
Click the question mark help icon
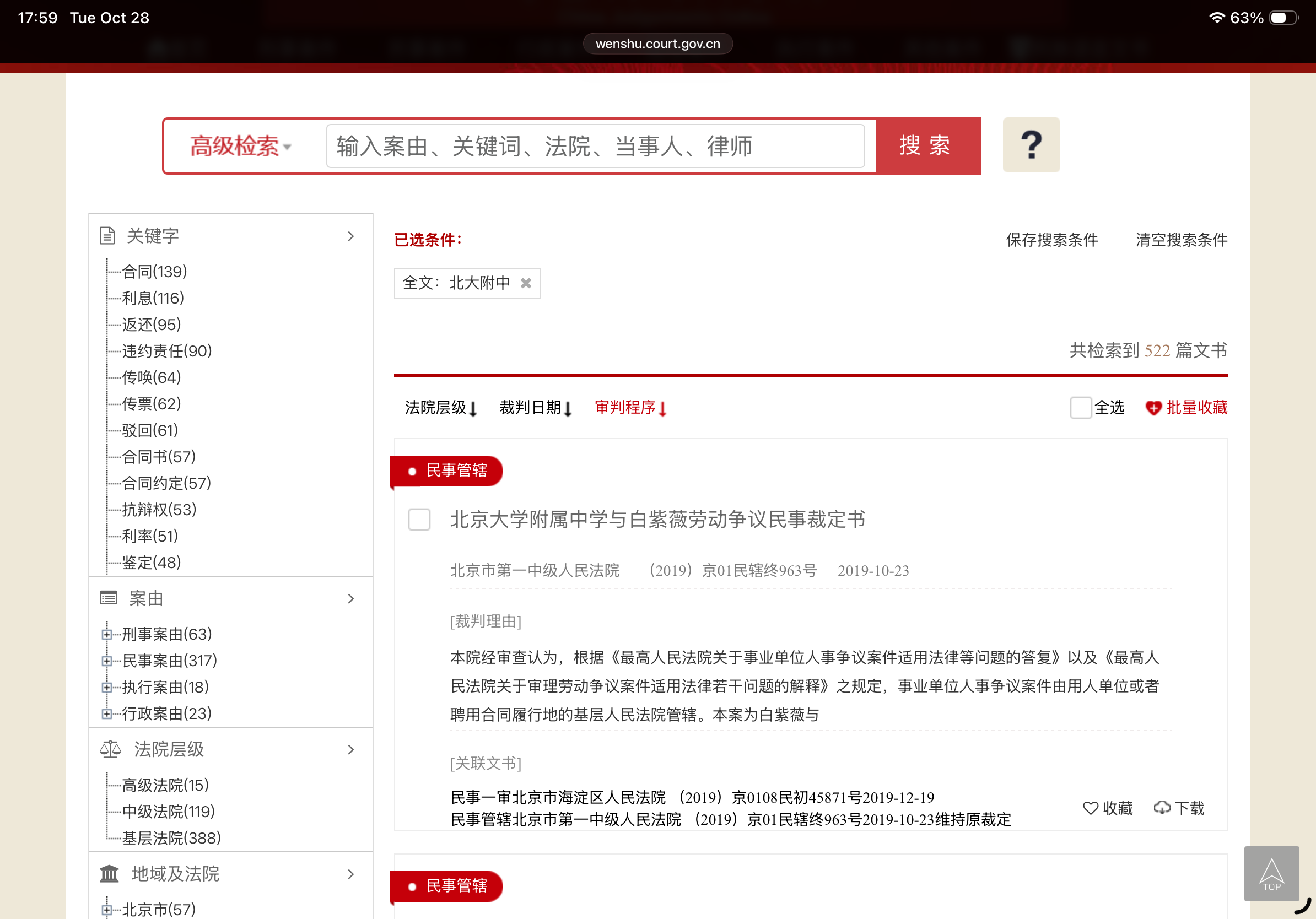point(1031,145)
